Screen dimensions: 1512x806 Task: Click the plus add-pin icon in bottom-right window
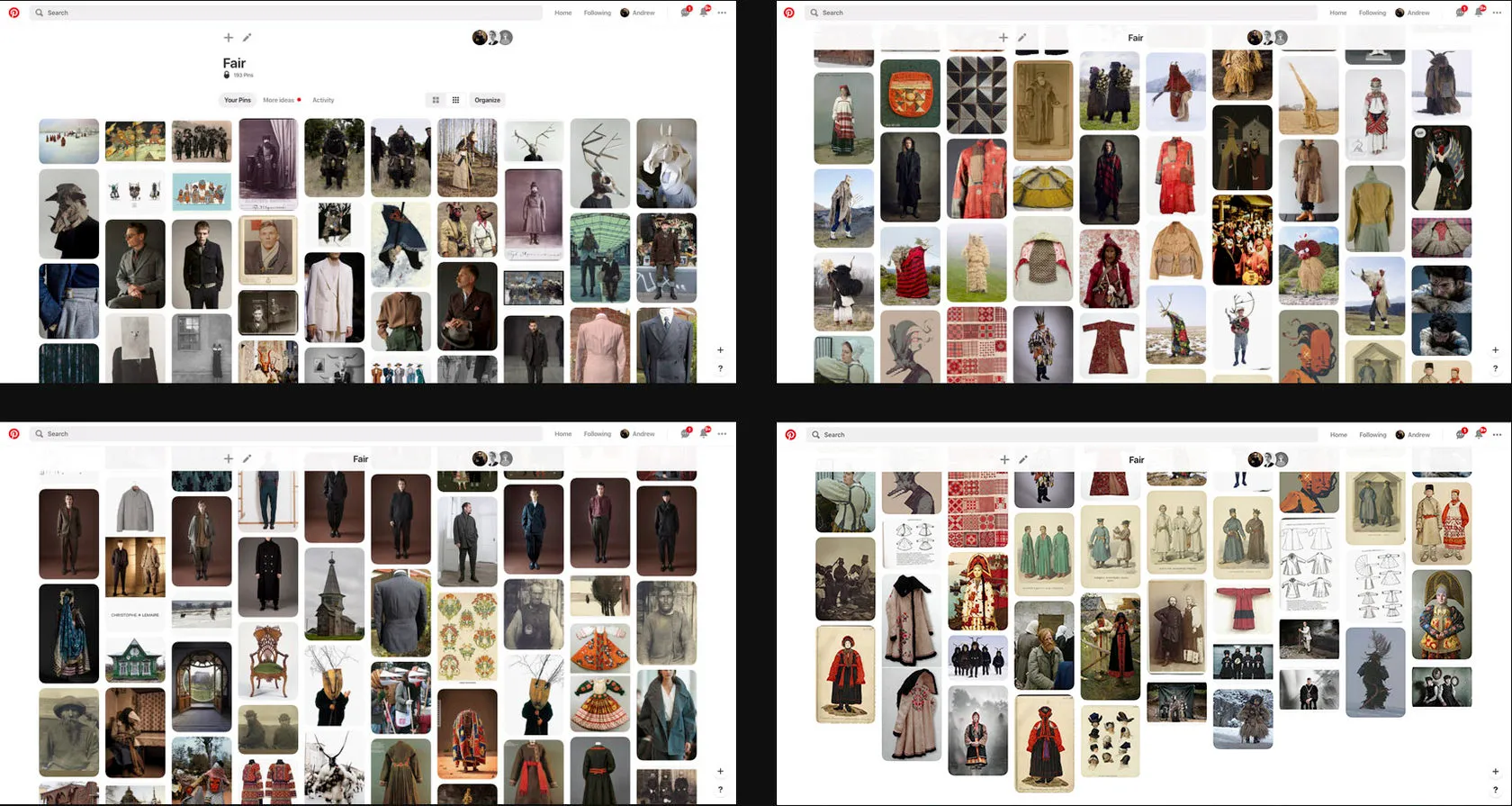[1004, 459]
